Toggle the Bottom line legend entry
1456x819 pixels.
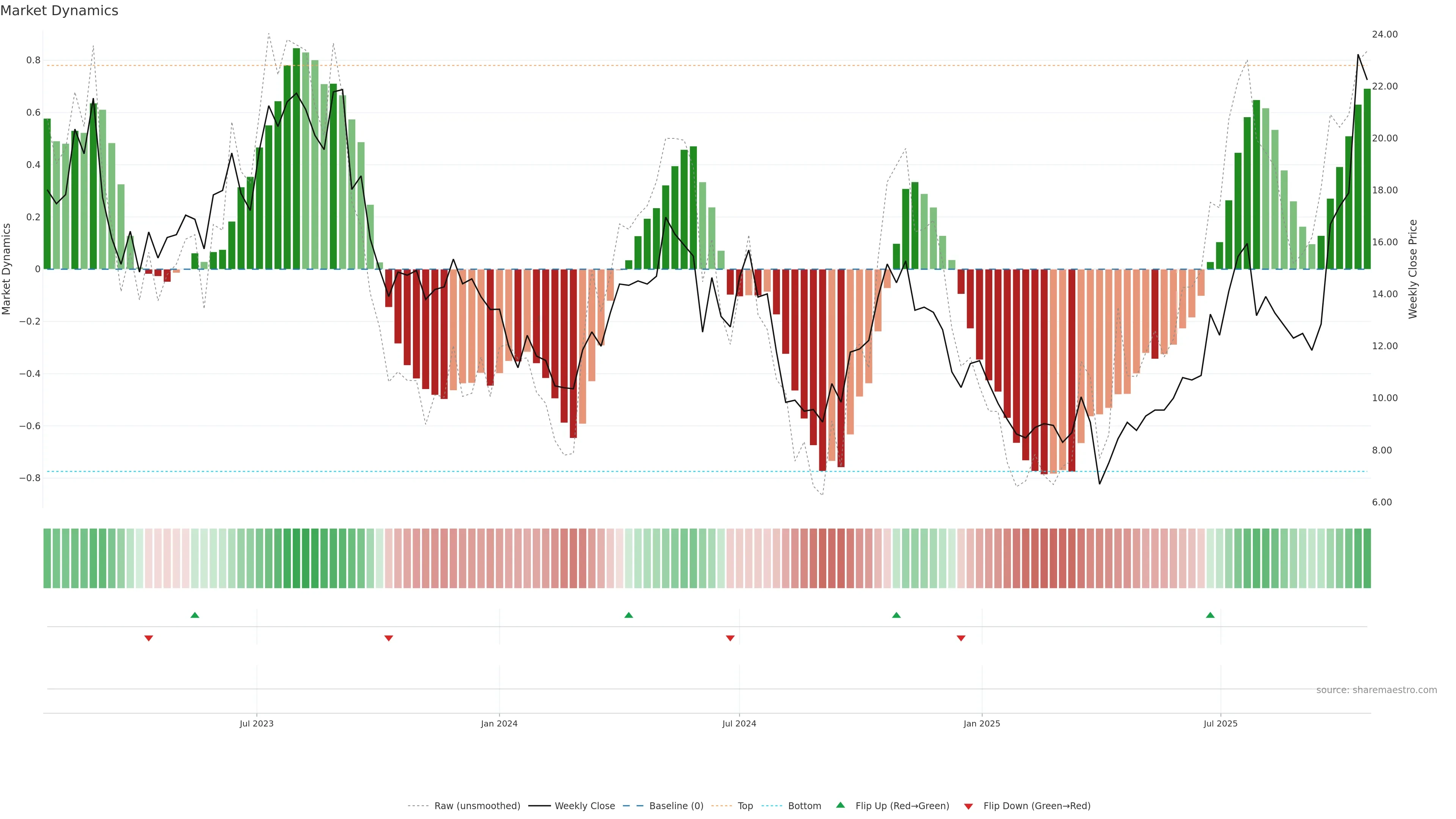(x=804, y=806)
